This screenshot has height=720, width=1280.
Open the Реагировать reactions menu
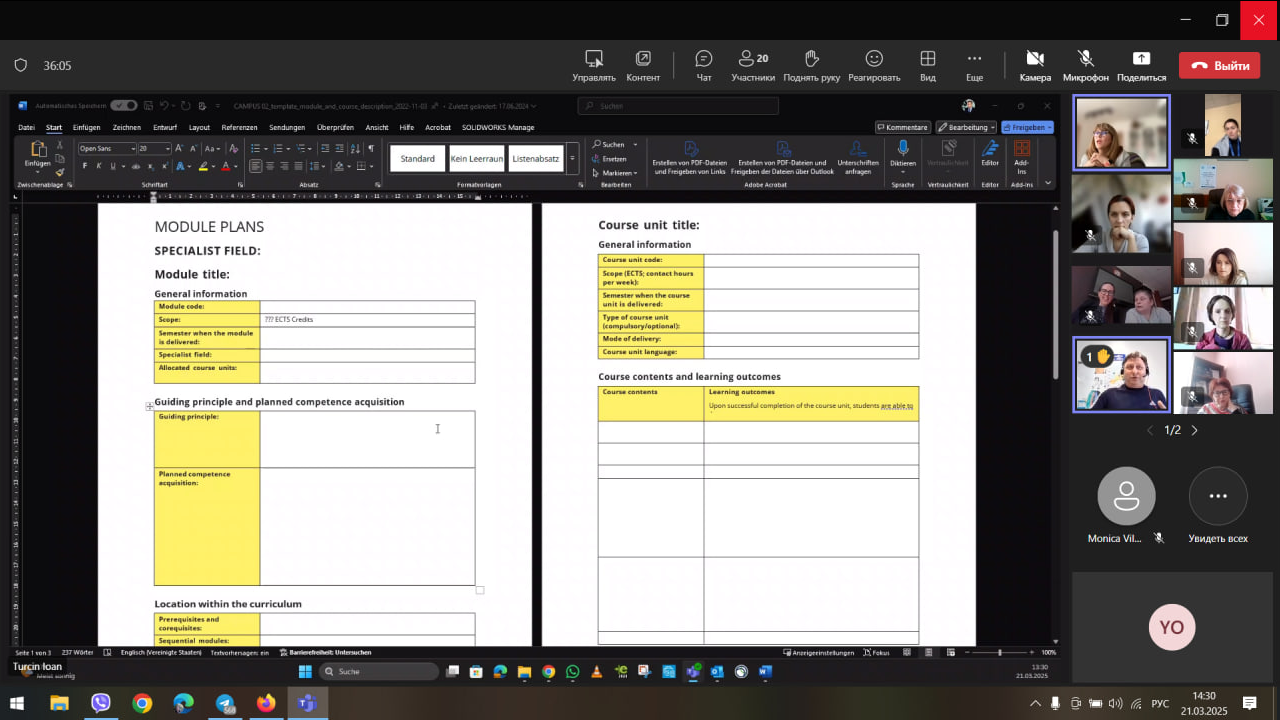pos(874,65)
